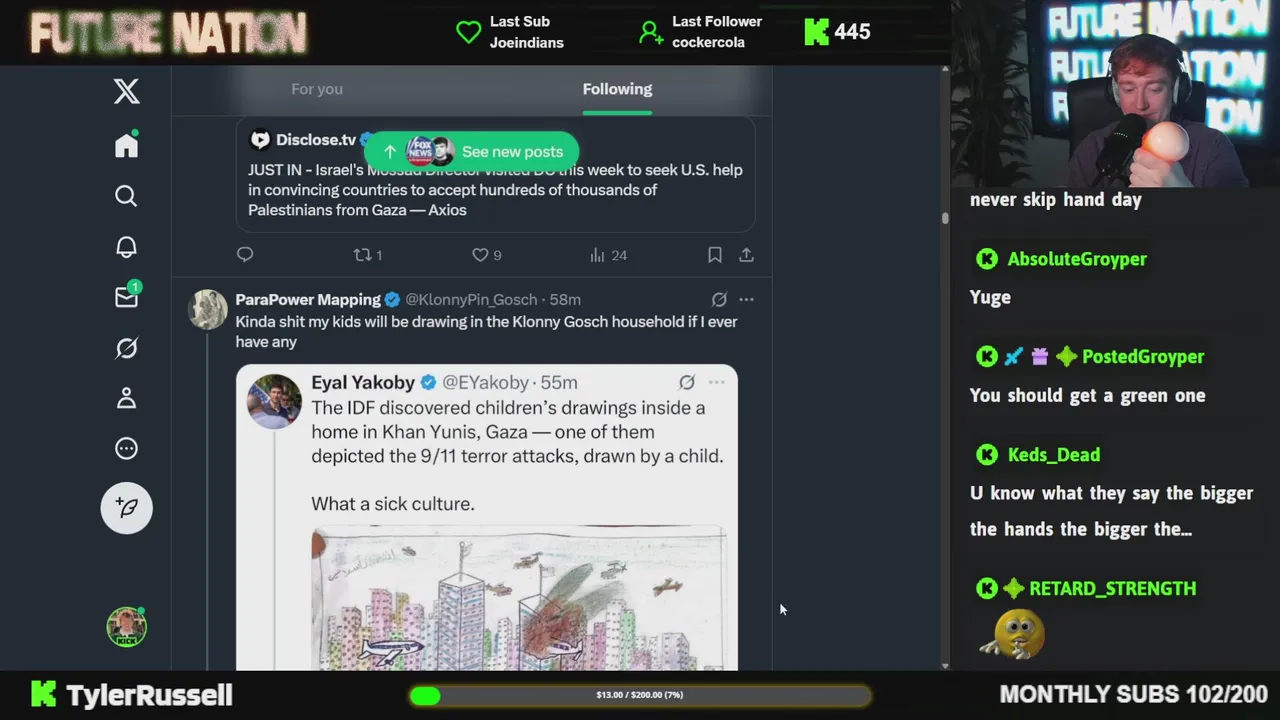Click the Last Sub heart icon
Image resolution: width=1280 pixels, height=720 pixels.
point(468,32)
